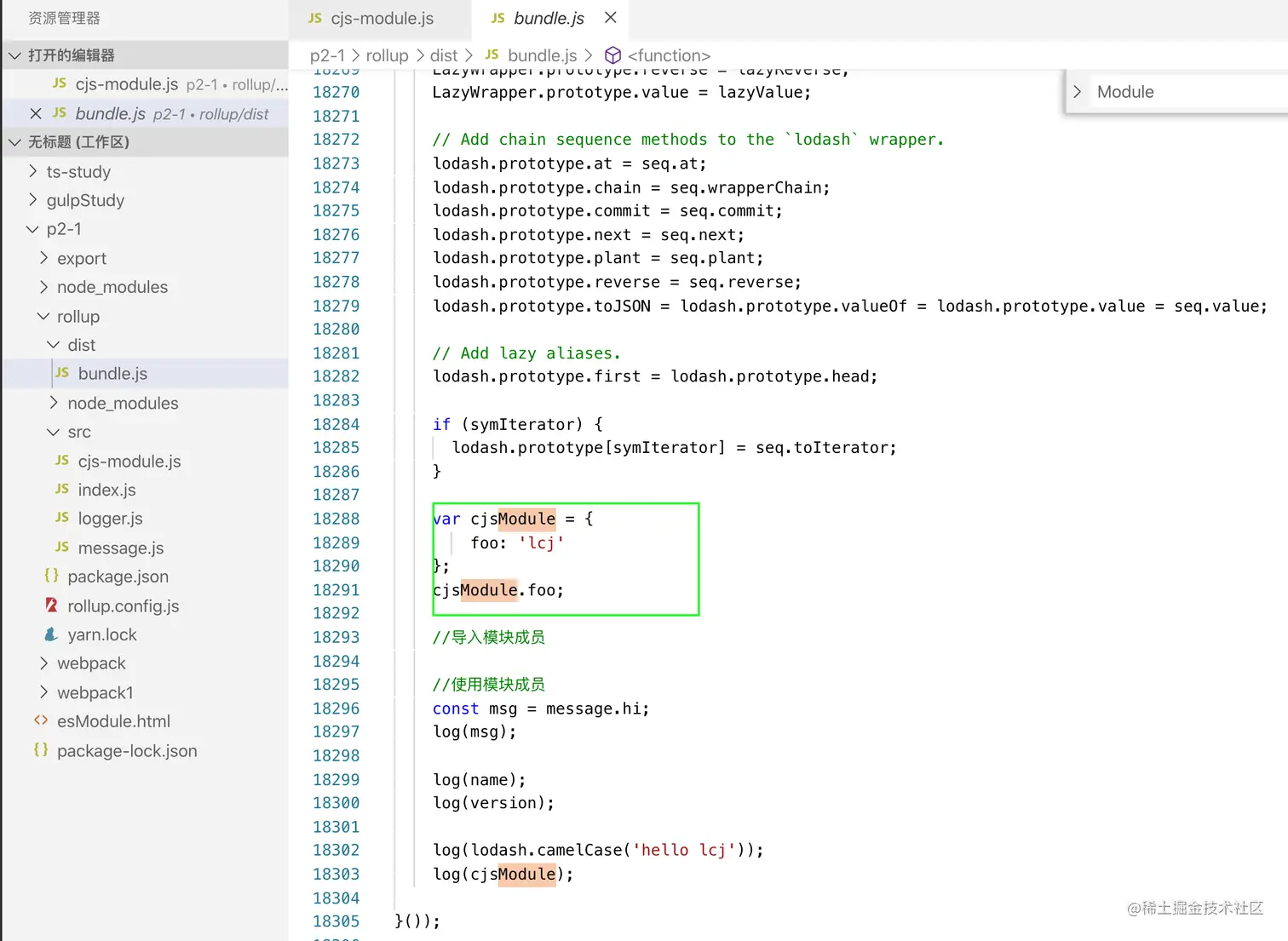Click highlighted Module on line 18303
Viewport: 1288px width, 941px height.
(526, 875)
